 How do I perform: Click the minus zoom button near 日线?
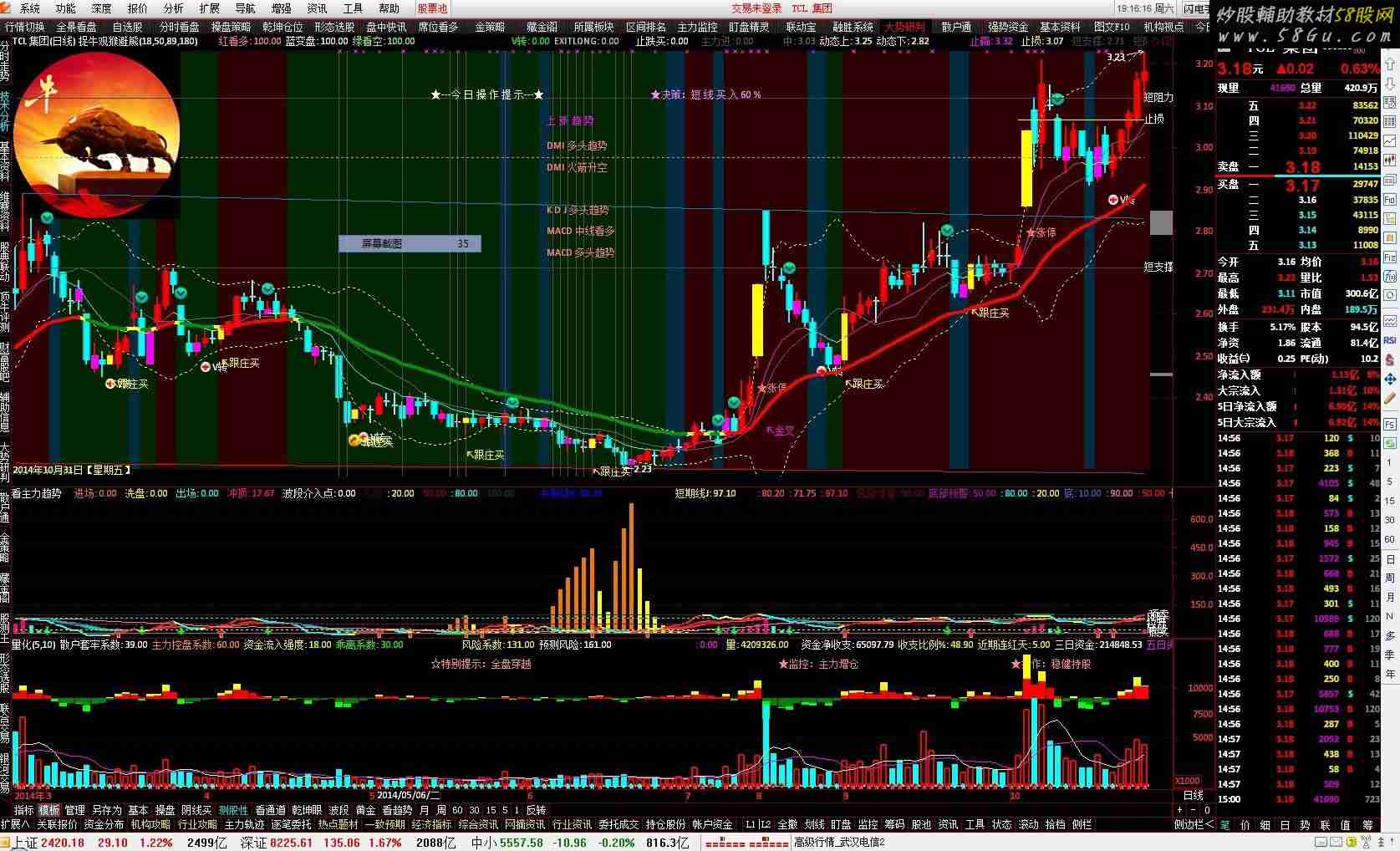tap(1194, 810)
